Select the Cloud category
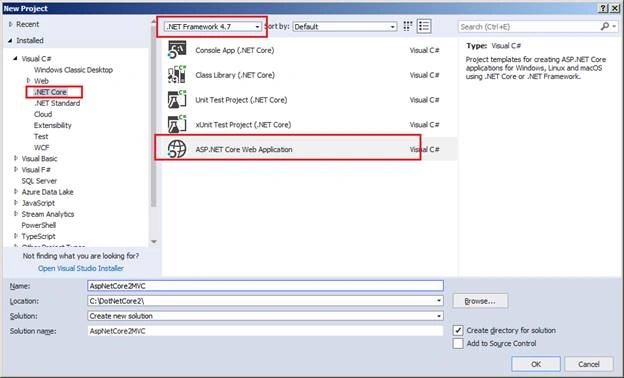This screenshot has width=624, height=378. 43,114
